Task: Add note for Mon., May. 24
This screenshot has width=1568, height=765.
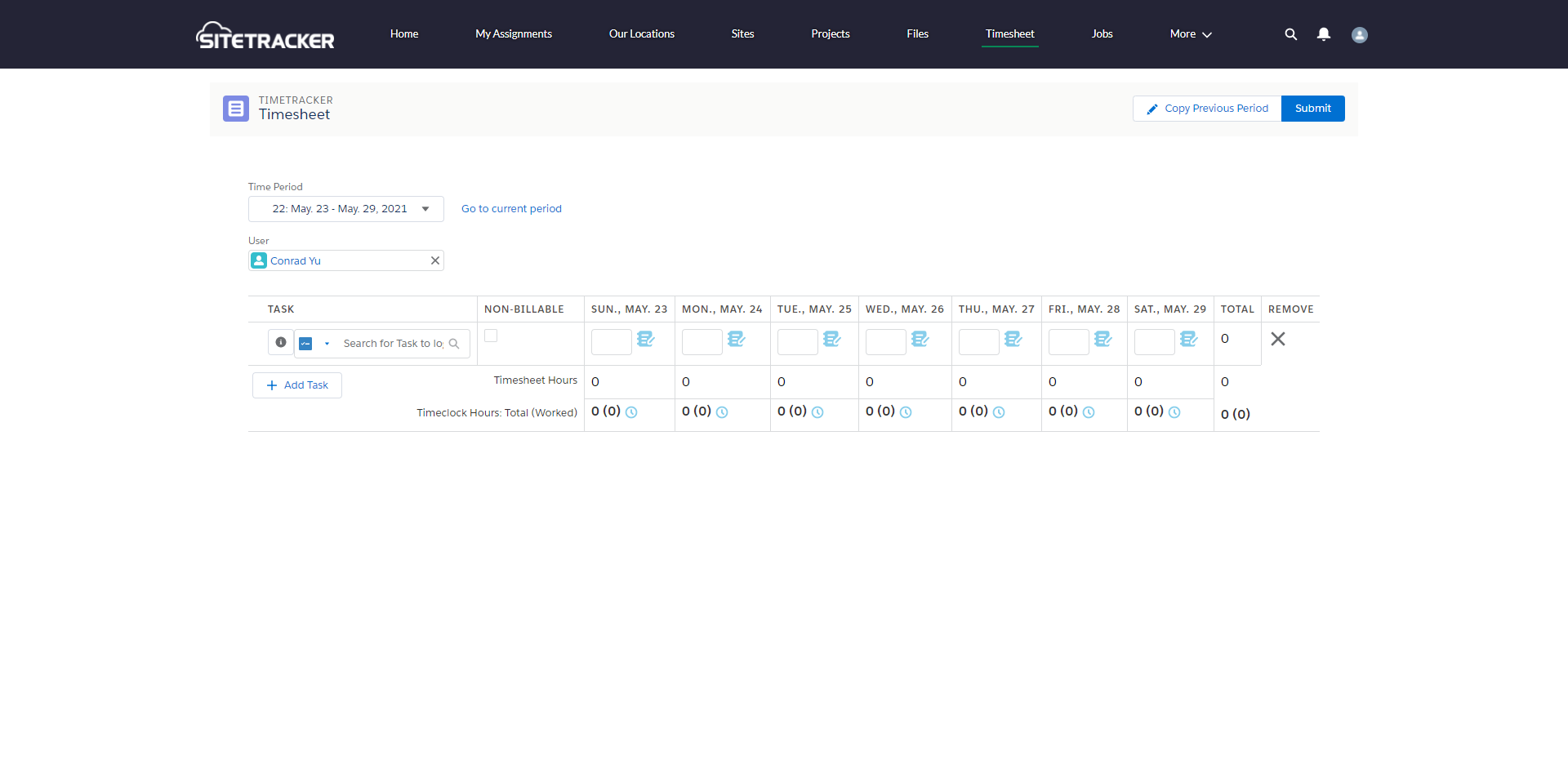Action: coord(736,339)
